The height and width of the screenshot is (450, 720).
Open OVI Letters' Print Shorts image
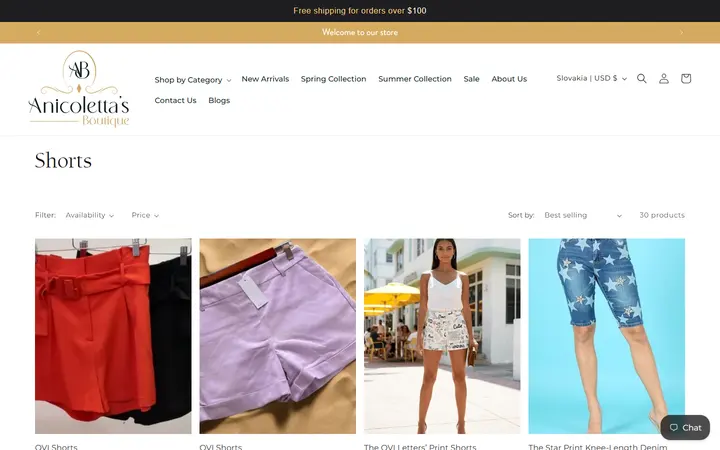click(x=442, y=336)
